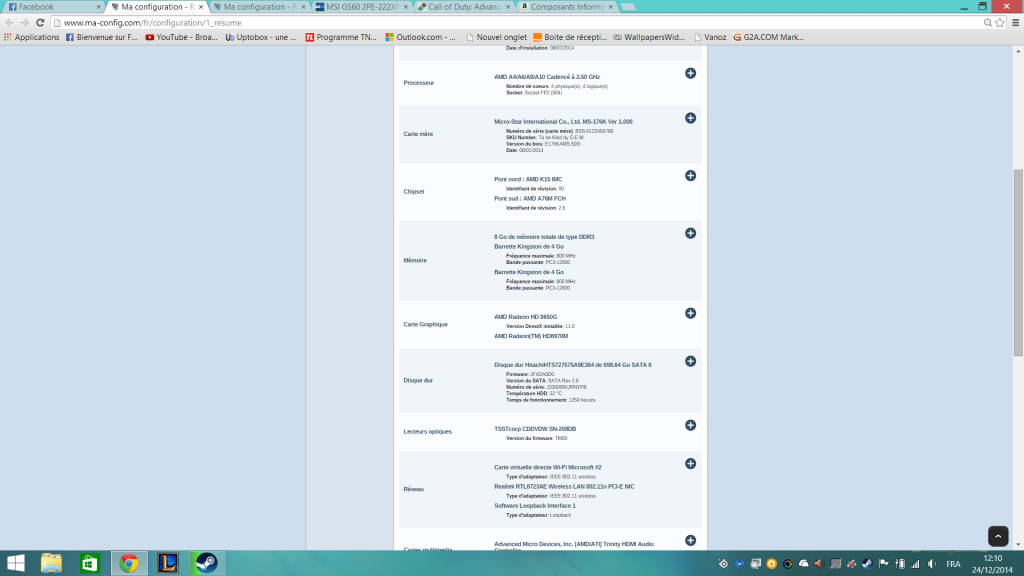Go back to the previous page
The image size is (1024, 576).
[x=9, y=22]
